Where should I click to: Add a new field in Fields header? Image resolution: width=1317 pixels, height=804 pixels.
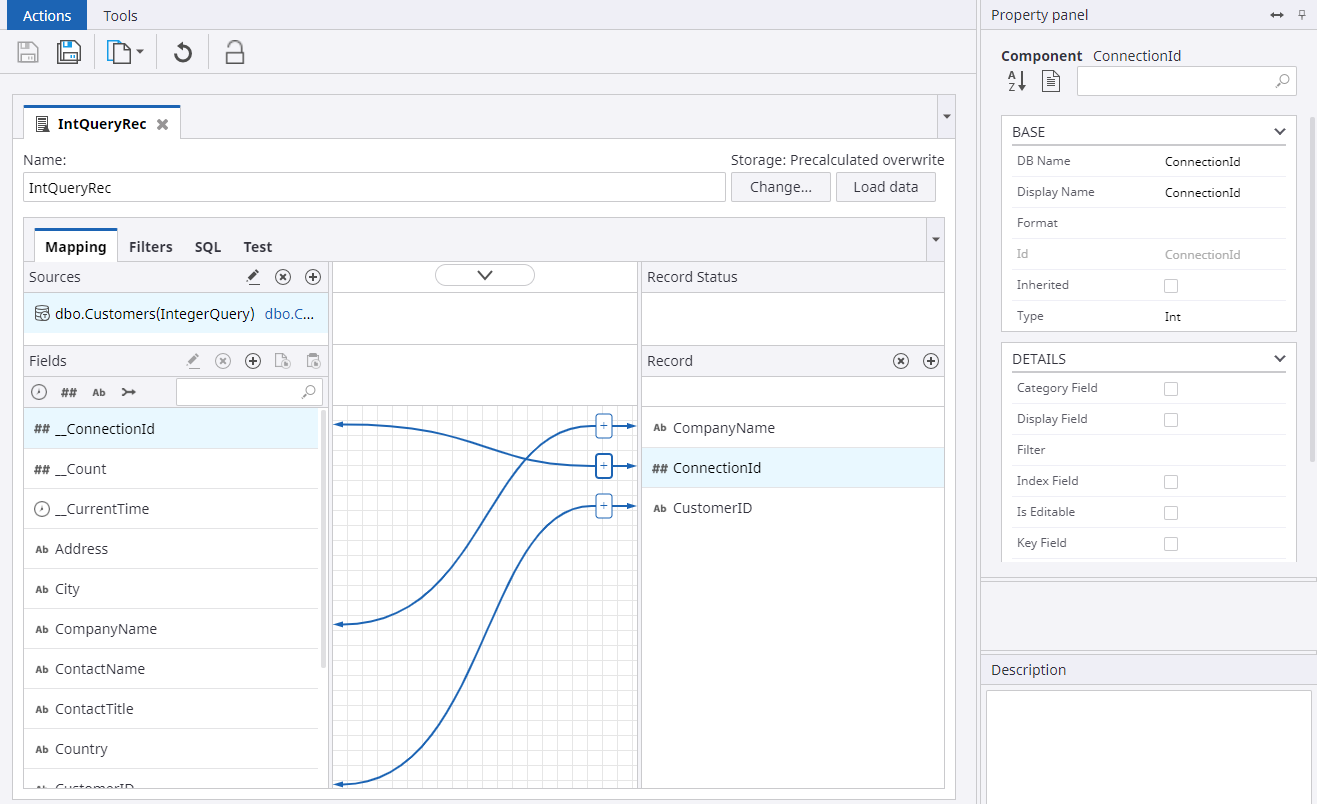click(x=253, y=361)
